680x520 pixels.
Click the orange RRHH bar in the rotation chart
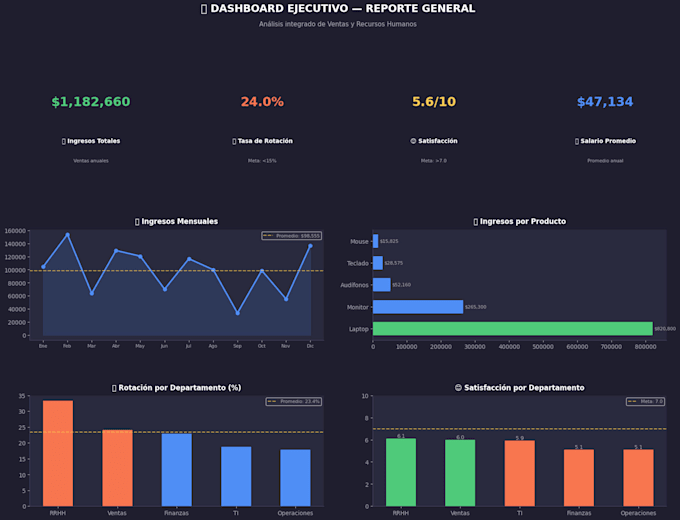pyautogui.click(x=58, y=453)
